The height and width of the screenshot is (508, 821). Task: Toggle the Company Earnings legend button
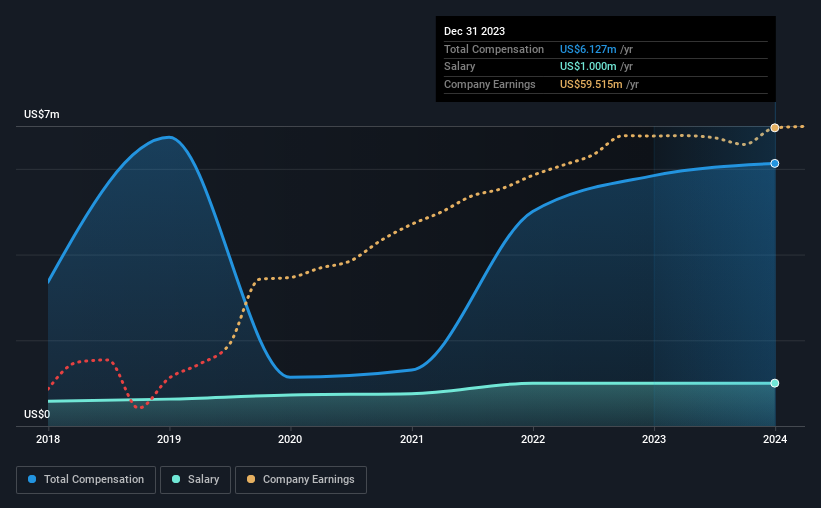301,480
